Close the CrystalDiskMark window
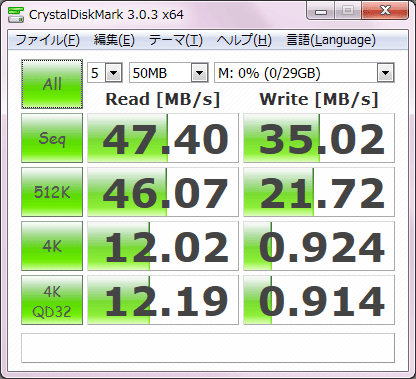416x379 pixels. click(x=385, y=11)
